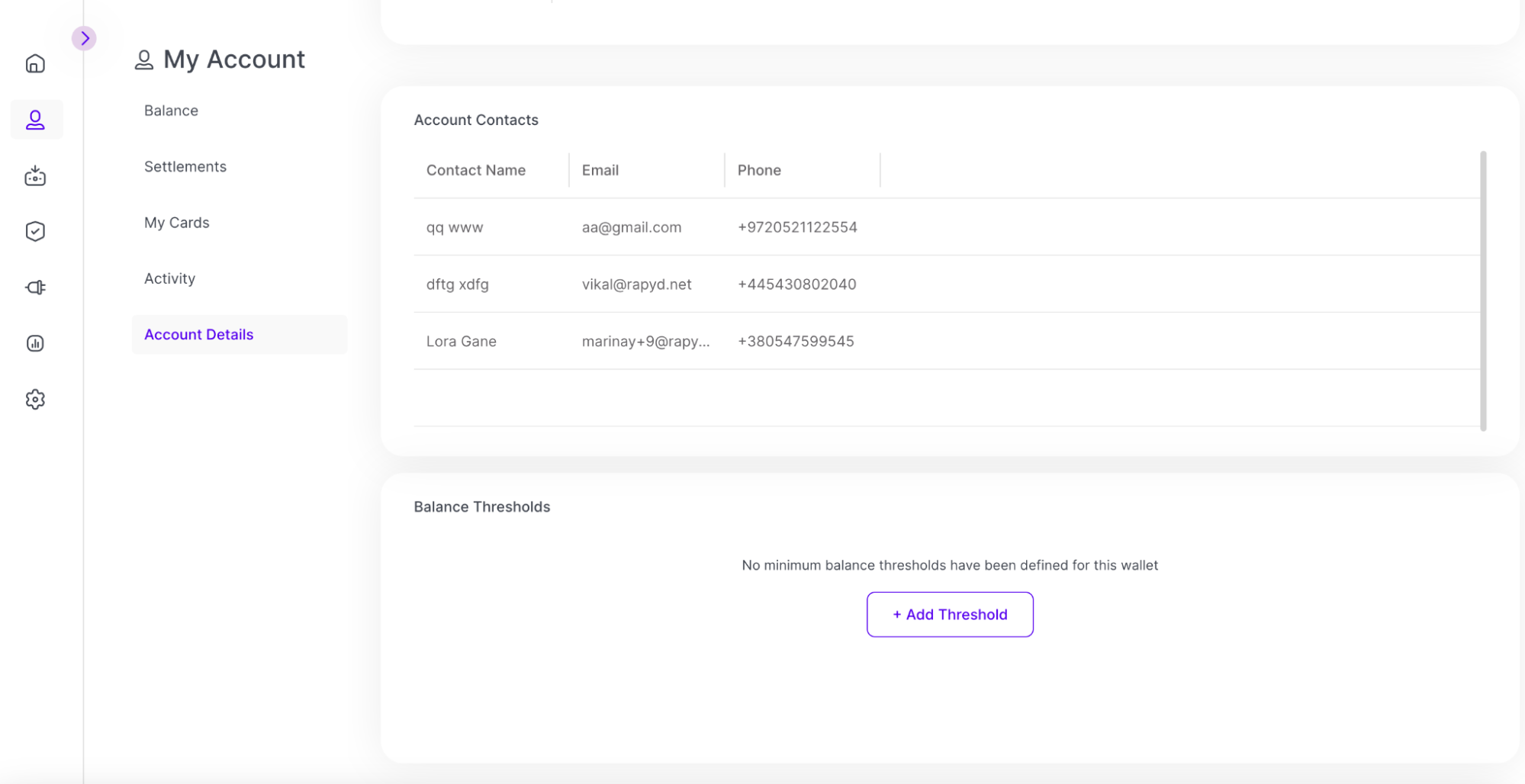Click the shield checkmark icon
This screenshot has width=1525, height=784.
tap(35, 232)
